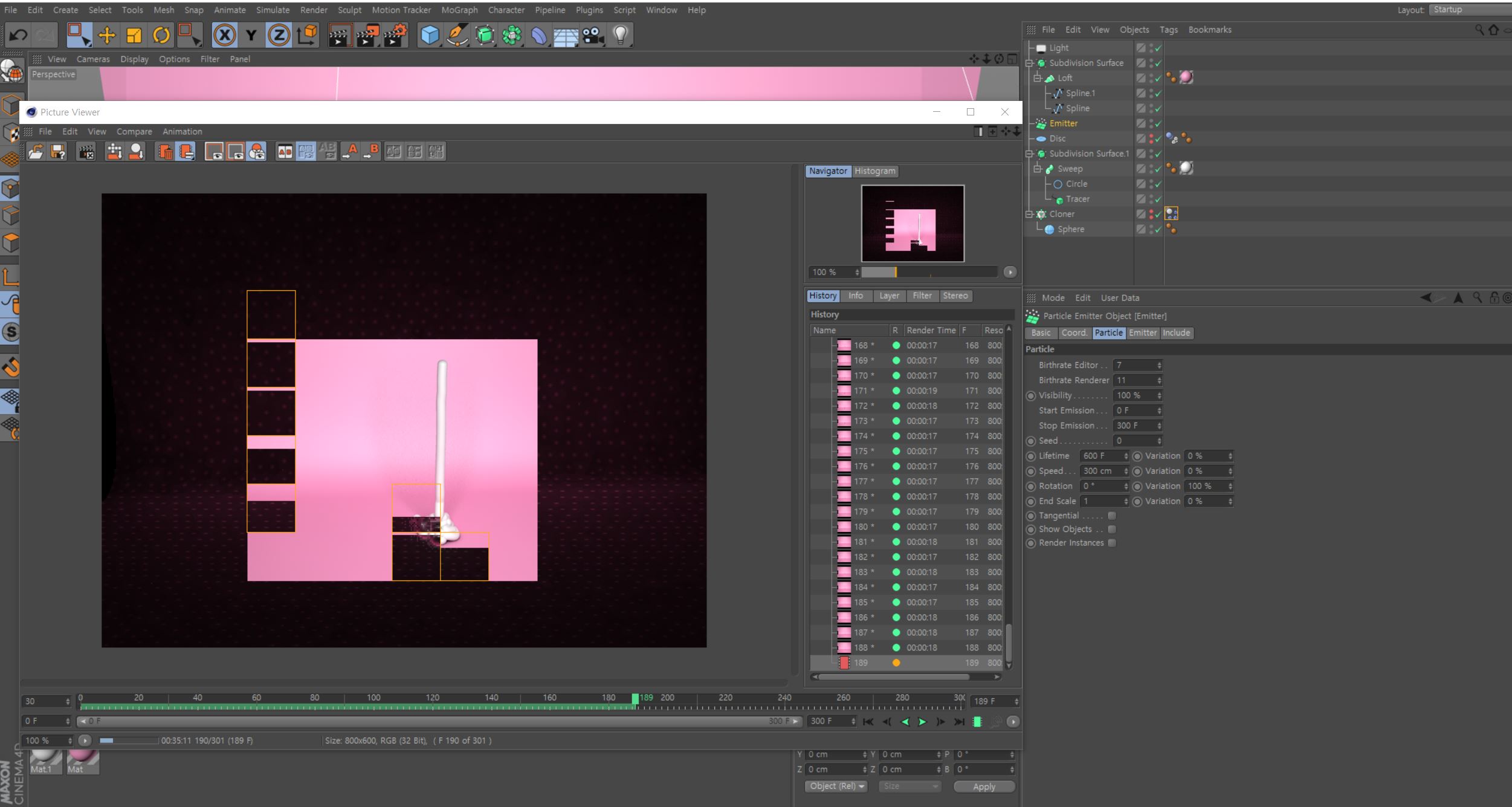Play animation forwards
1512x807 pixels.
922,721
